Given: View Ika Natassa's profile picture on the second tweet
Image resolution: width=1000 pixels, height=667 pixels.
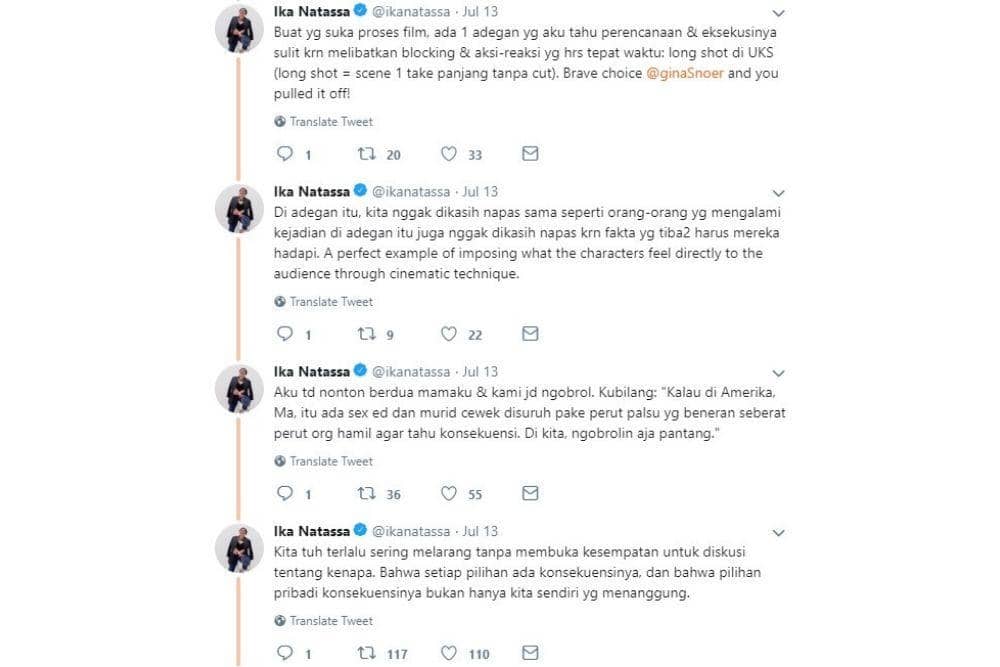Looking at the screenshot, I should tap(239, 210).
